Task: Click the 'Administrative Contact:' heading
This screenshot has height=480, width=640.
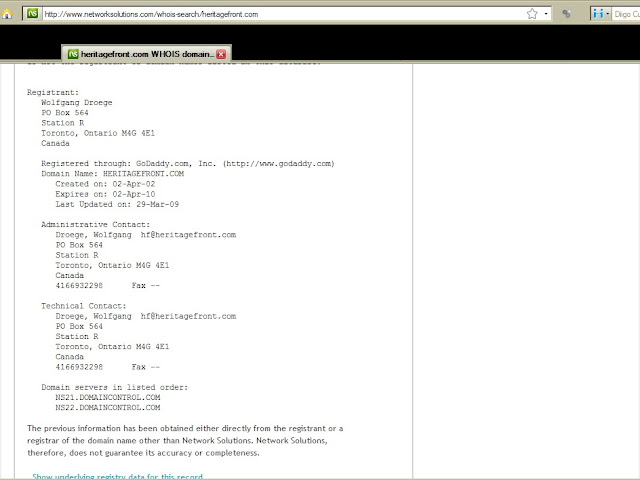Action: click(96, 224)
